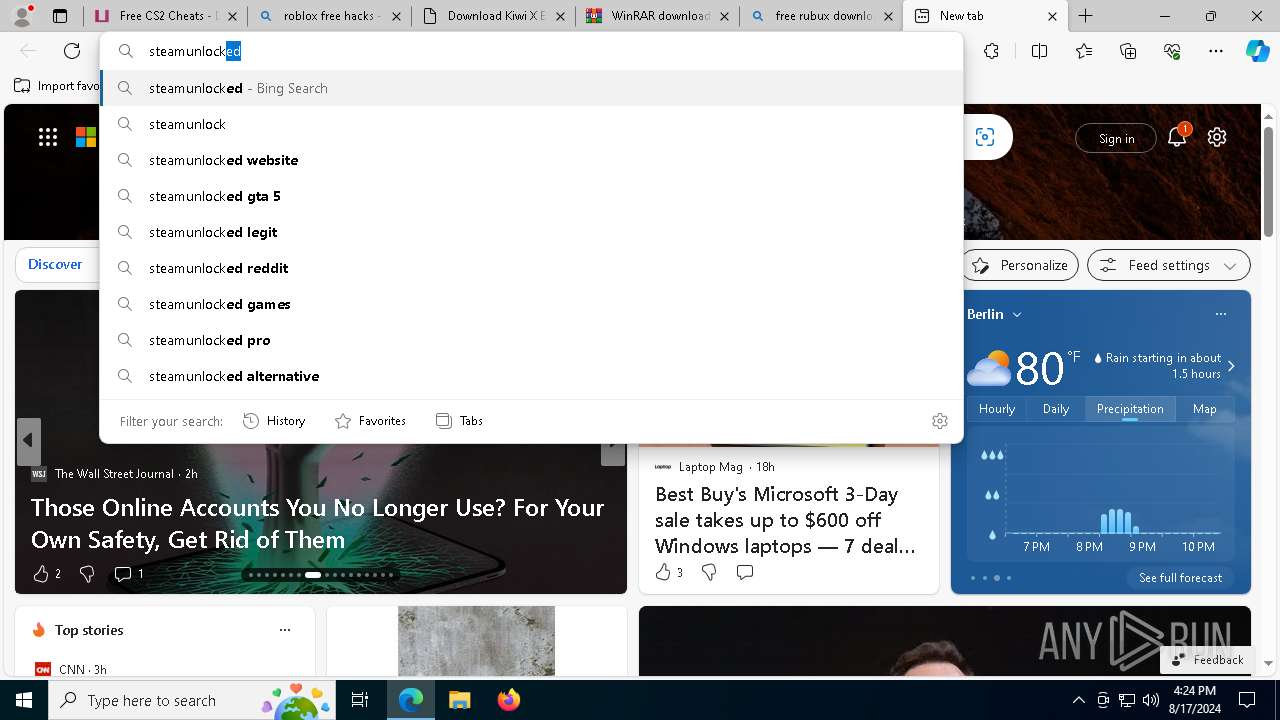This screenshot has width=1280, height=720.
Task: Click the taskbar search box
Action: (x=194, y=700)
